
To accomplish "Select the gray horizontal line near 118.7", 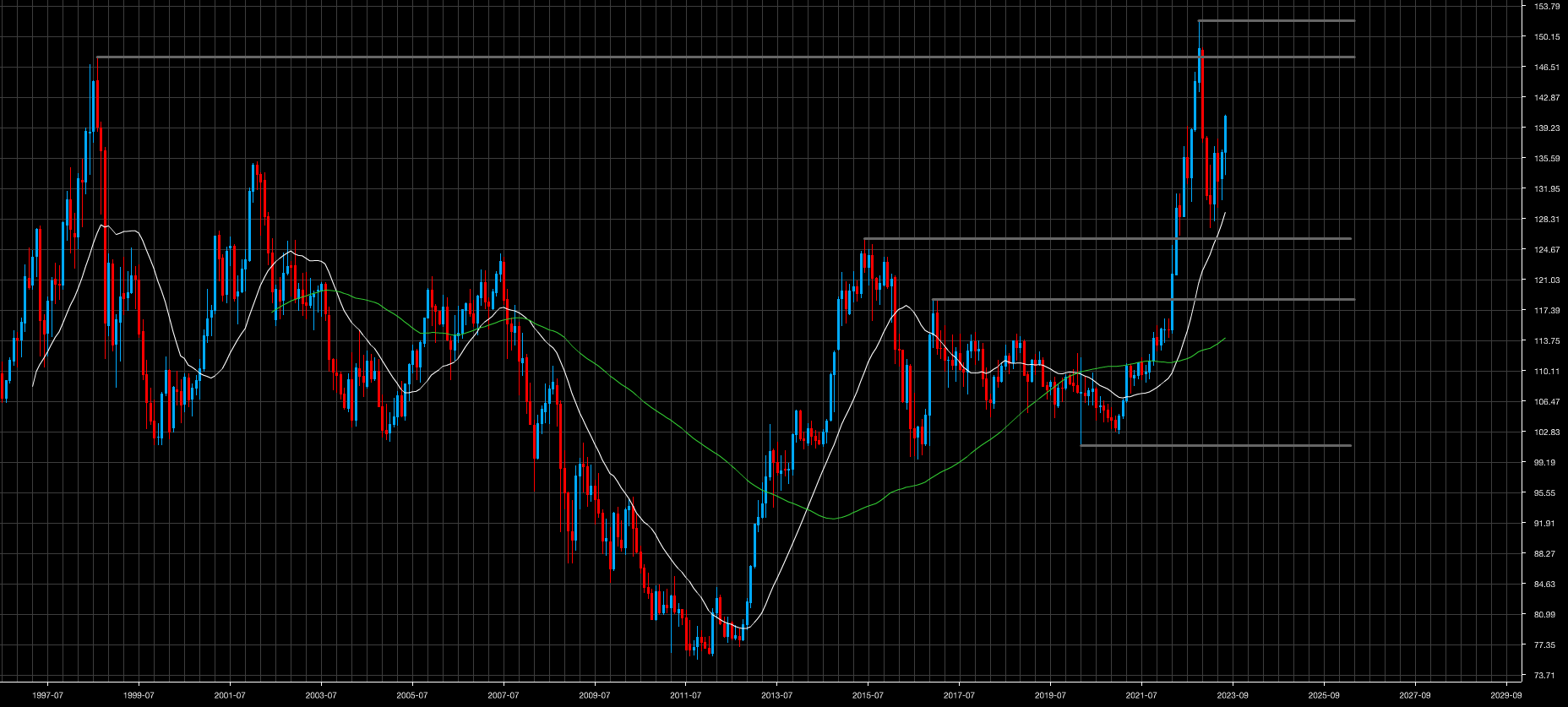I will pos(1143,299).
